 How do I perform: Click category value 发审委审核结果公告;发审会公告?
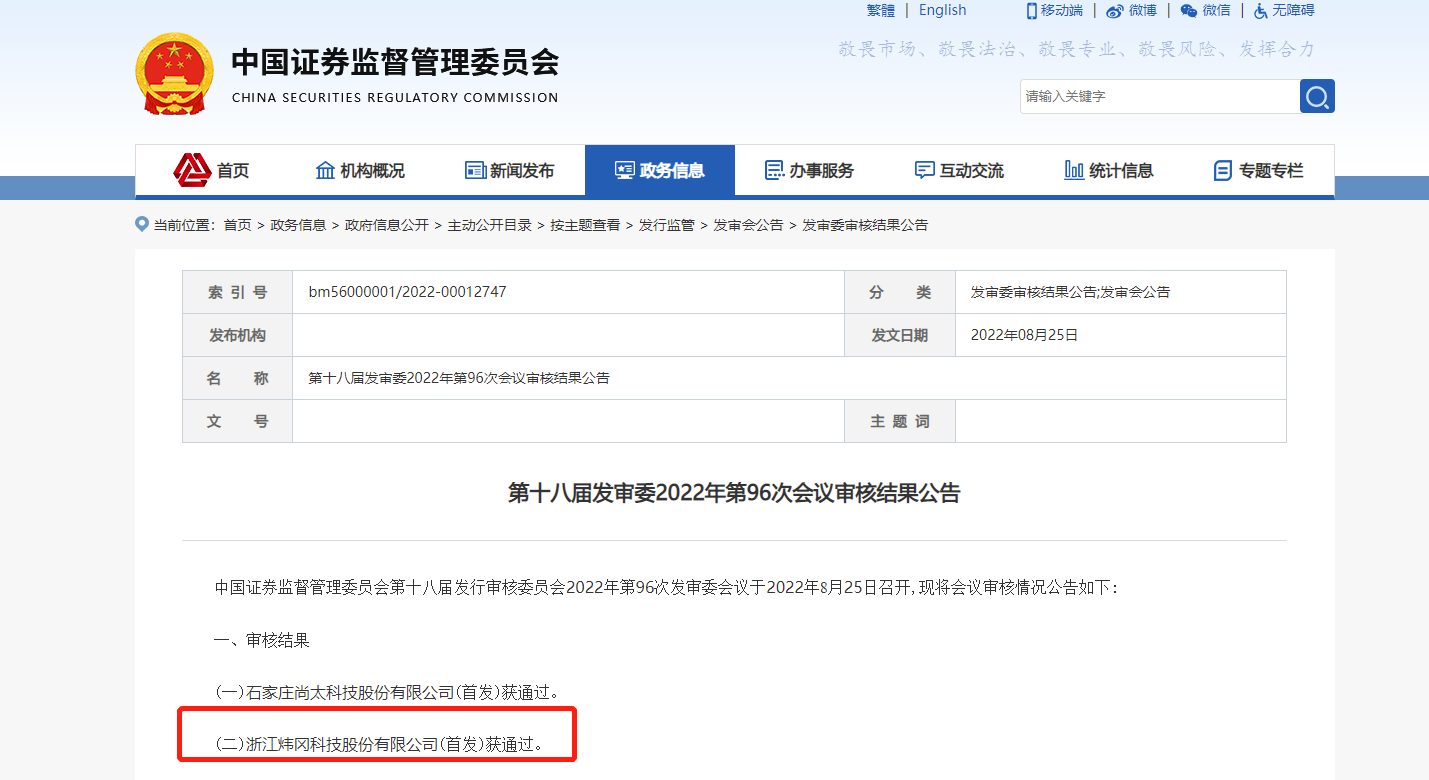click(1071, 292)
